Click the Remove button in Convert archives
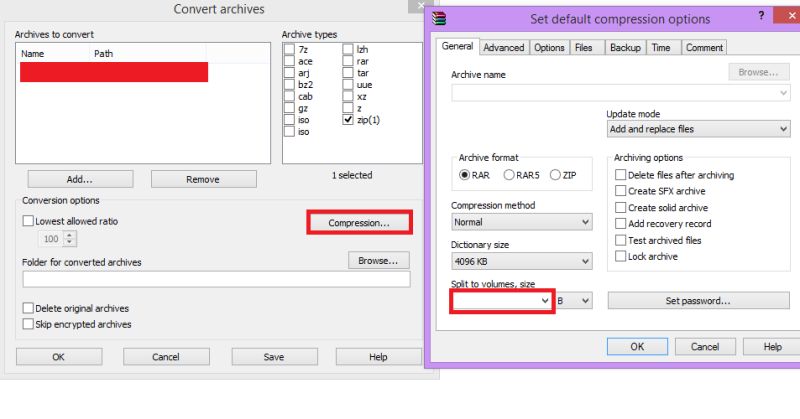Image resolution: width=800 pixels, height=419 pixels. [x=203, y=179]
